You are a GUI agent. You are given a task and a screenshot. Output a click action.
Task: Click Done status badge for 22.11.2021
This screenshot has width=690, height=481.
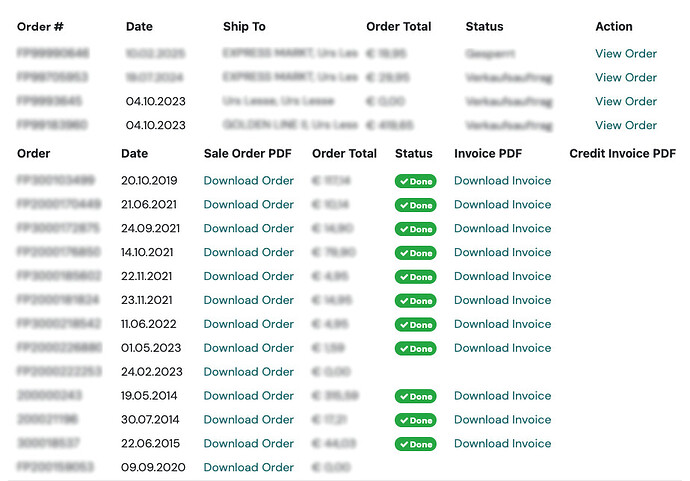[415, 277]
